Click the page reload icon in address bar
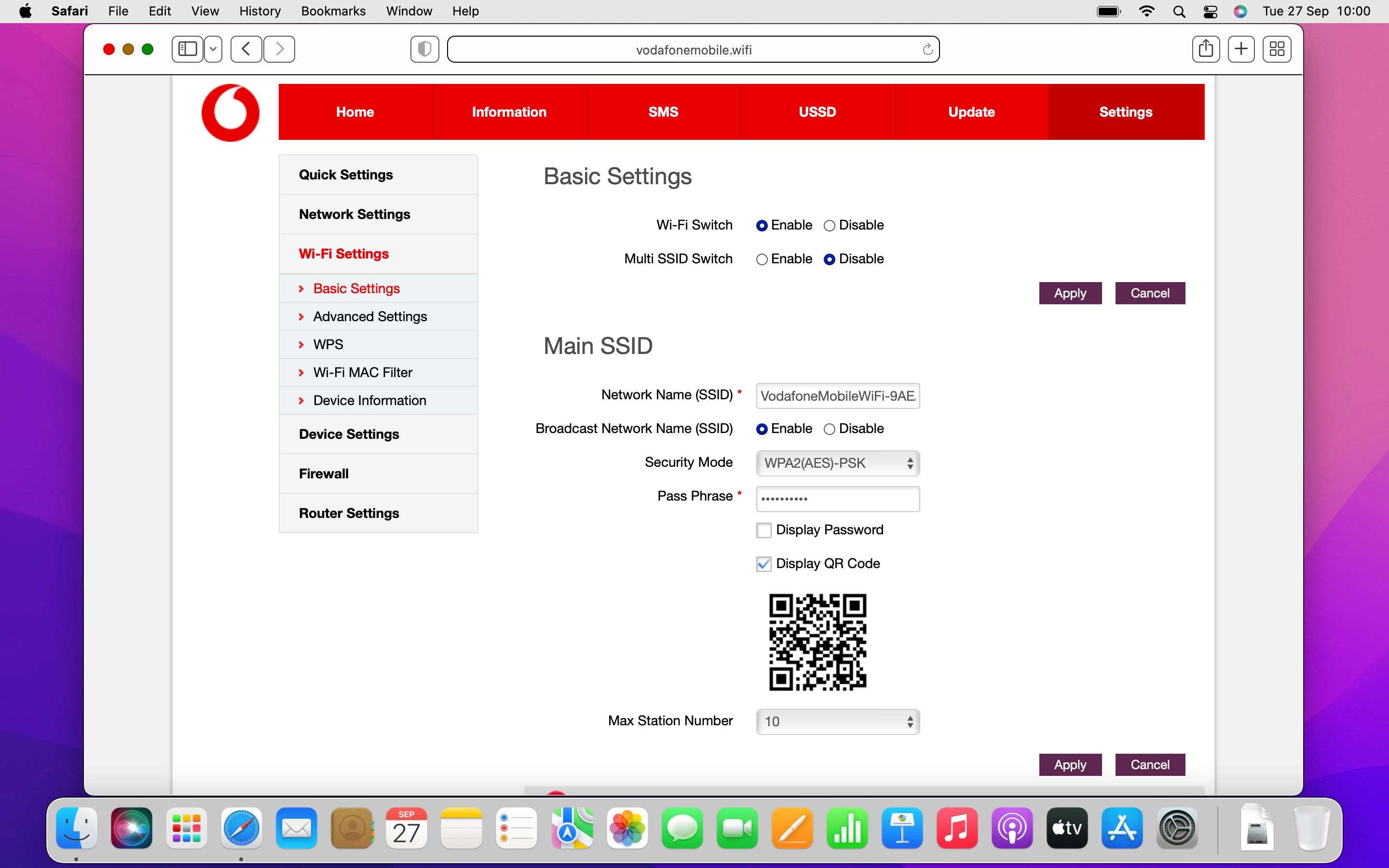This screenshot has width=1389, height=868. click(927, 50)
